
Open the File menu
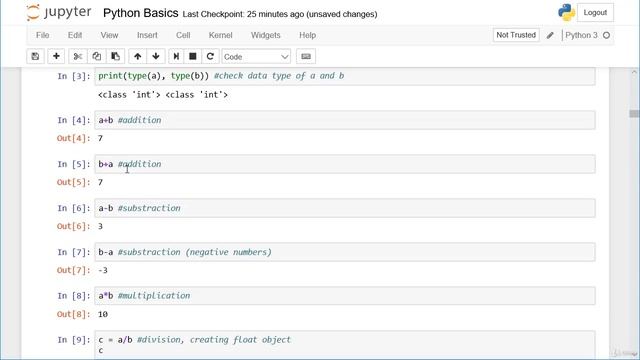pyautogui.click(x=42, y=35)
